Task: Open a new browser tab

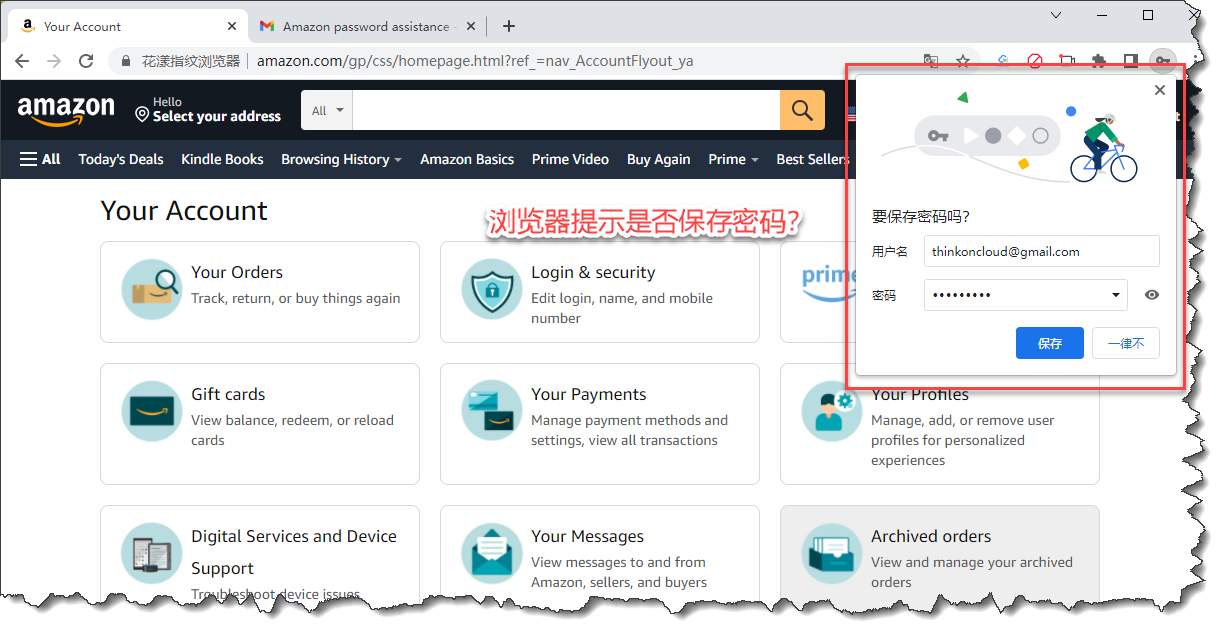Action: (x=509, y=26)
